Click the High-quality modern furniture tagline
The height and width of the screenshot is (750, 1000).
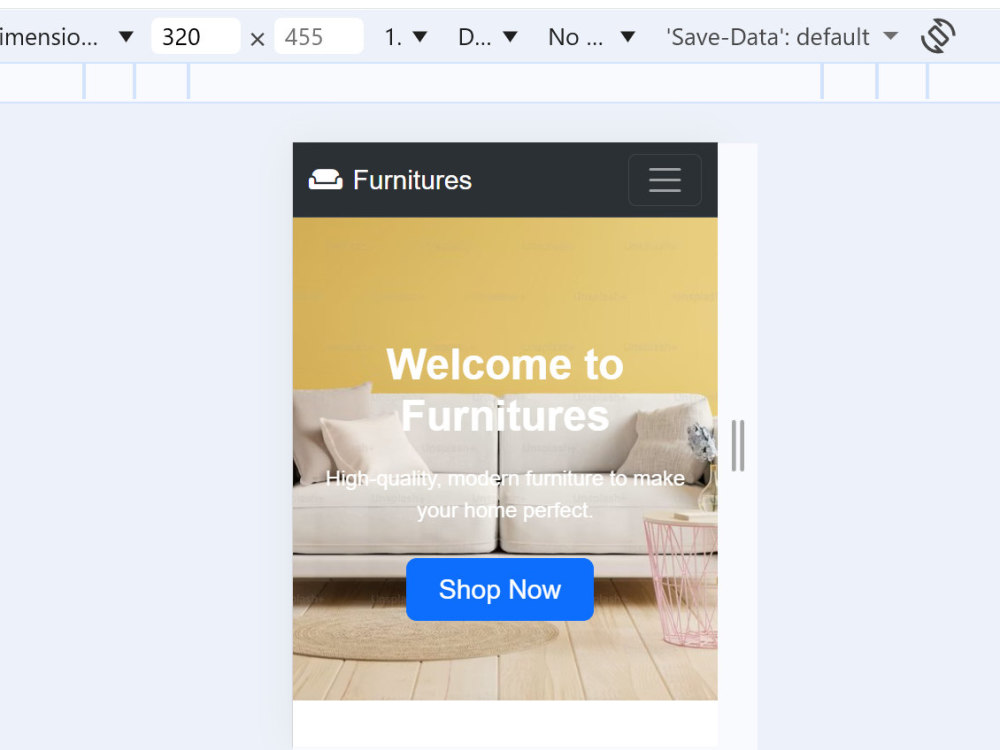click(x=505, y=494)
